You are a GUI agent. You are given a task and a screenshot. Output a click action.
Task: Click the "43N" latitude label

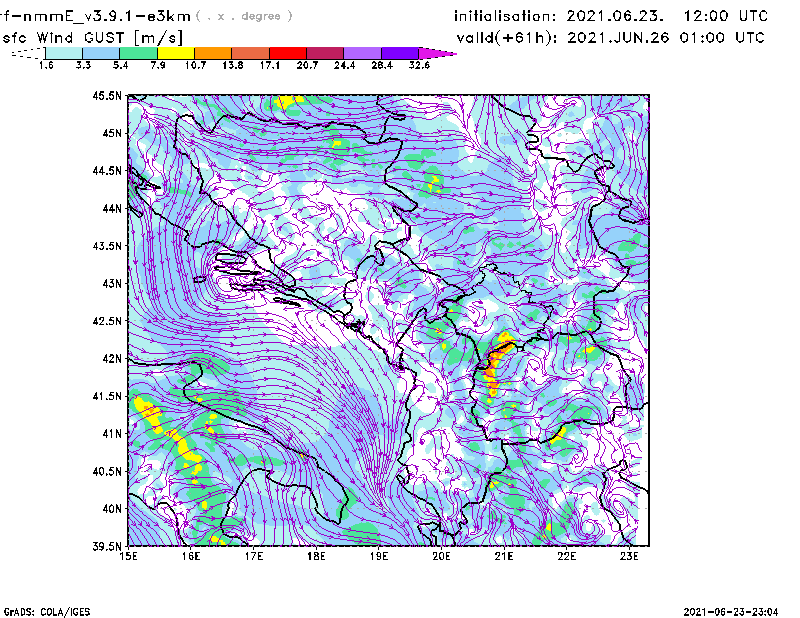(112, 283)
